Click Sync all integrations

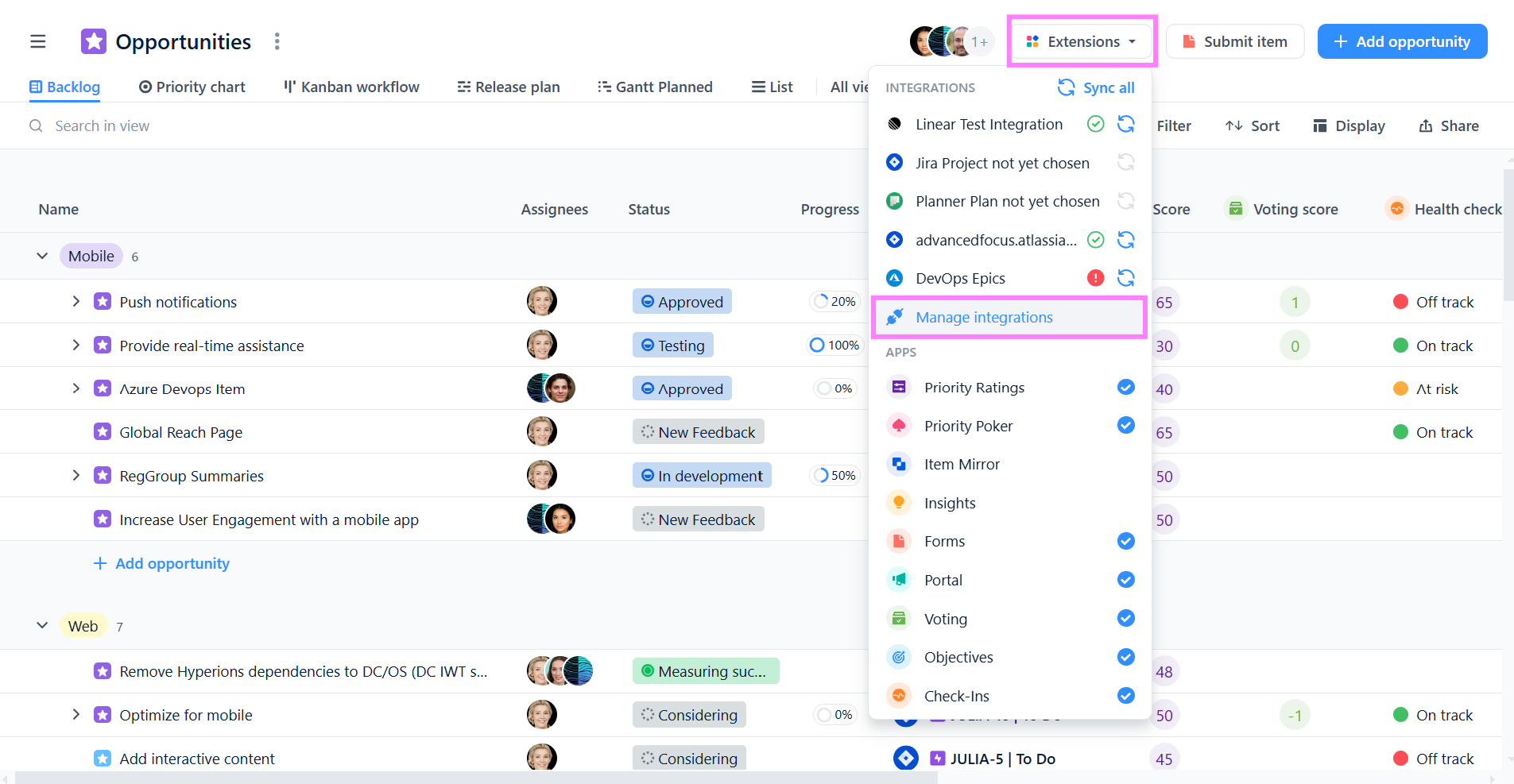(x=1096, y=87)
